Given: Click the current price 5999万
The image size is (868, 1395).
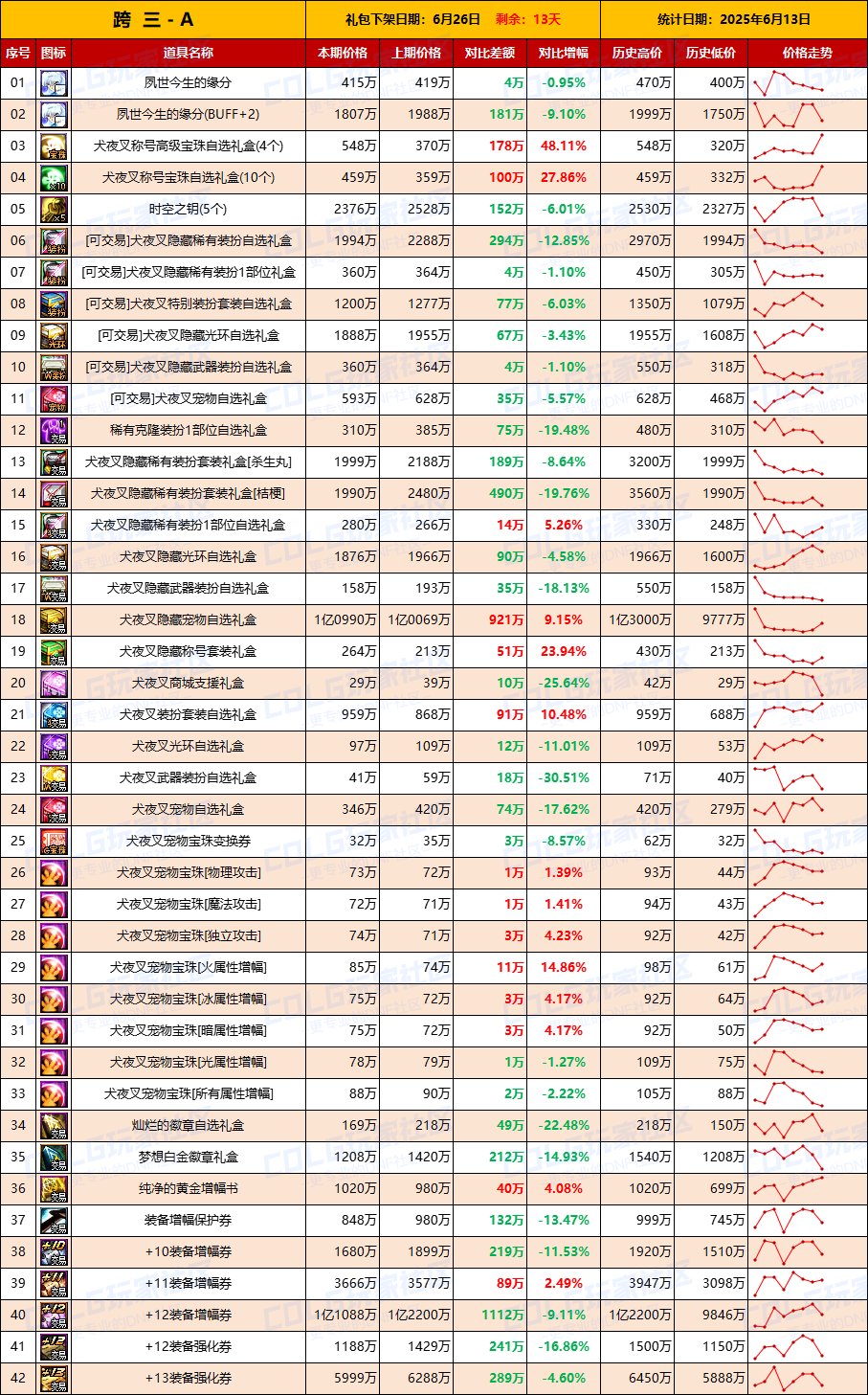Looking at the screenshot, I should pos(355,1379).
